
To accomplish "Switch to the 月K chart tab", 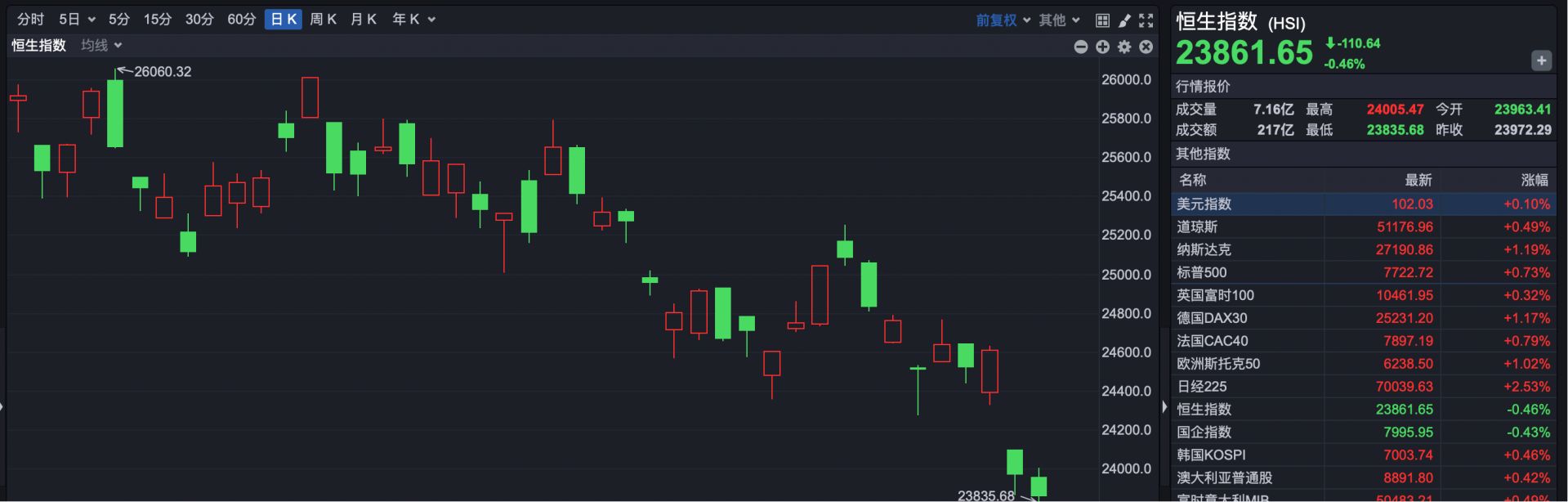I will point(364,19).
